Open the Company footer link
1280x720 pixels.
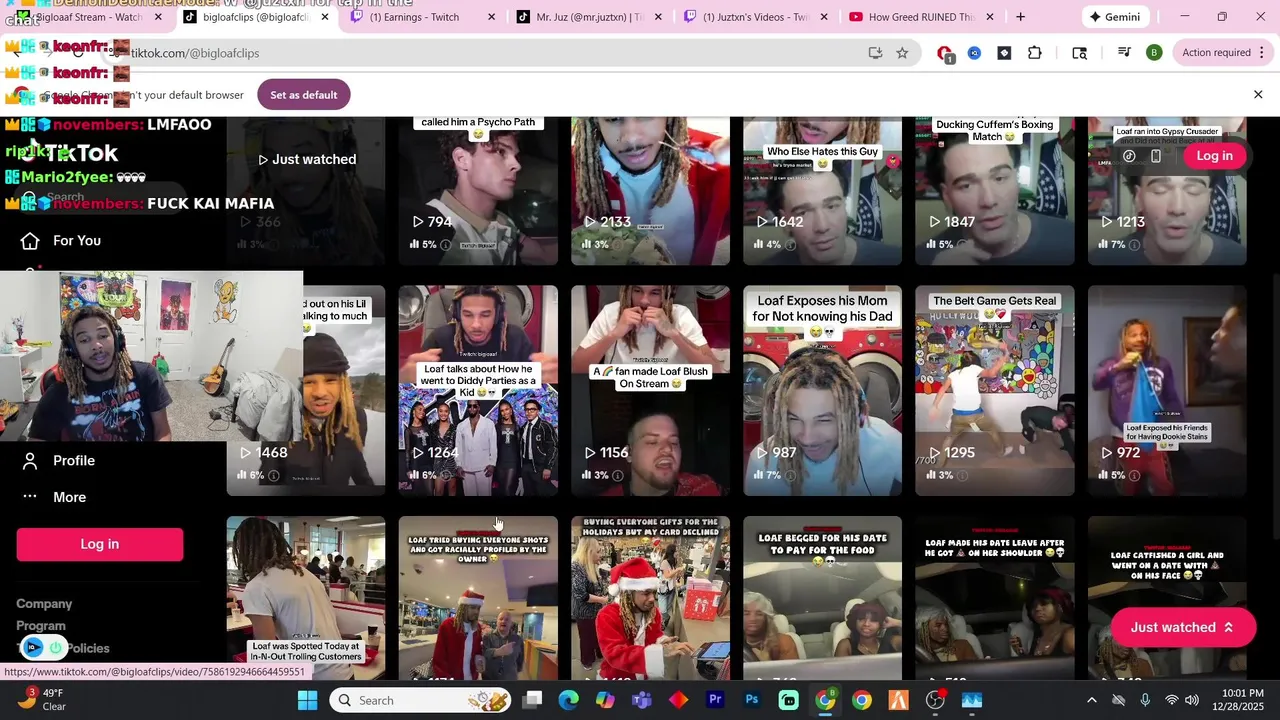[44, 604]
